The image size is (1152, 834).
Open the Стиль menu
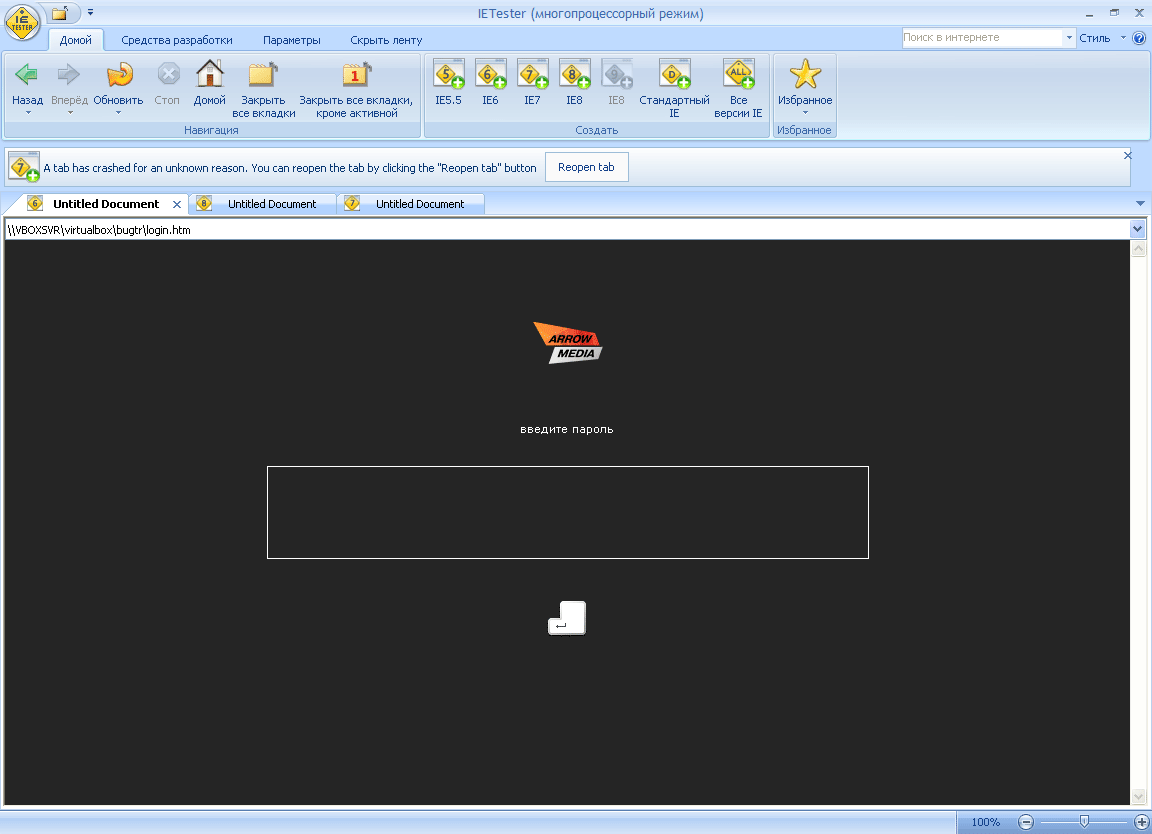coord(1102,38)
